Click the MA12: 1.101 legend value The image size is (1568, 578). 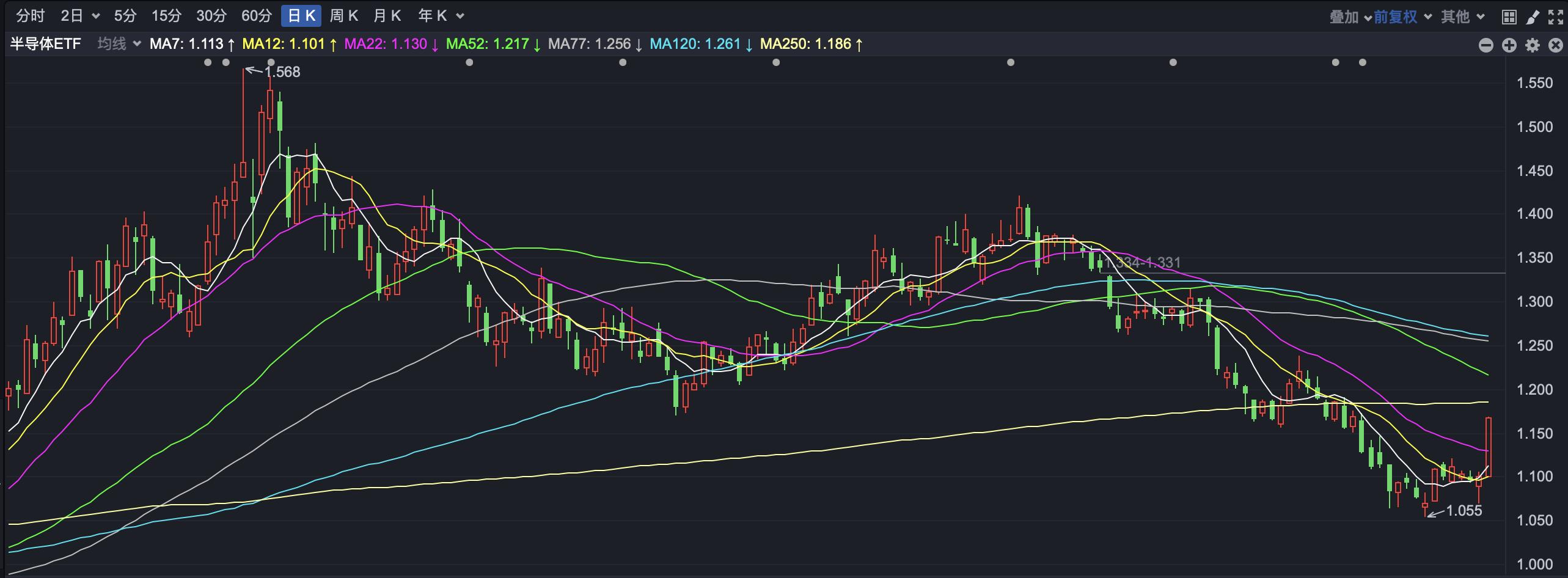pyautogui.click(x=290, y=44)
